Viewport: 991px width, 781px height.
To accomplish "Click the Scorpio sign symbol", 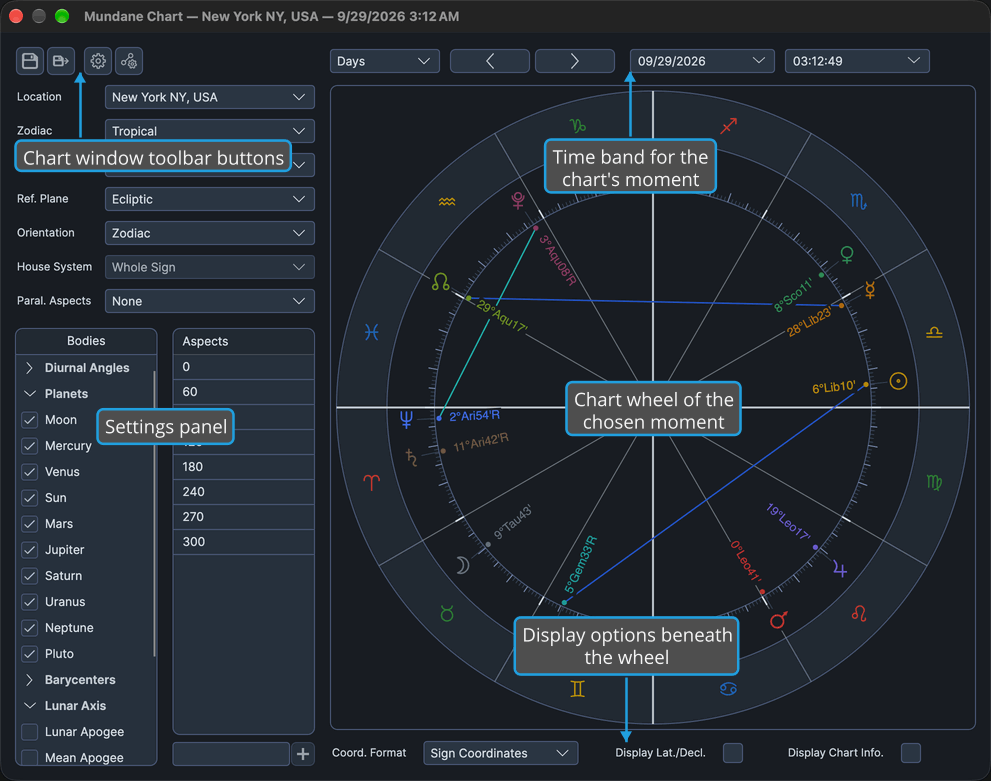I will click(x=858, y=202).
